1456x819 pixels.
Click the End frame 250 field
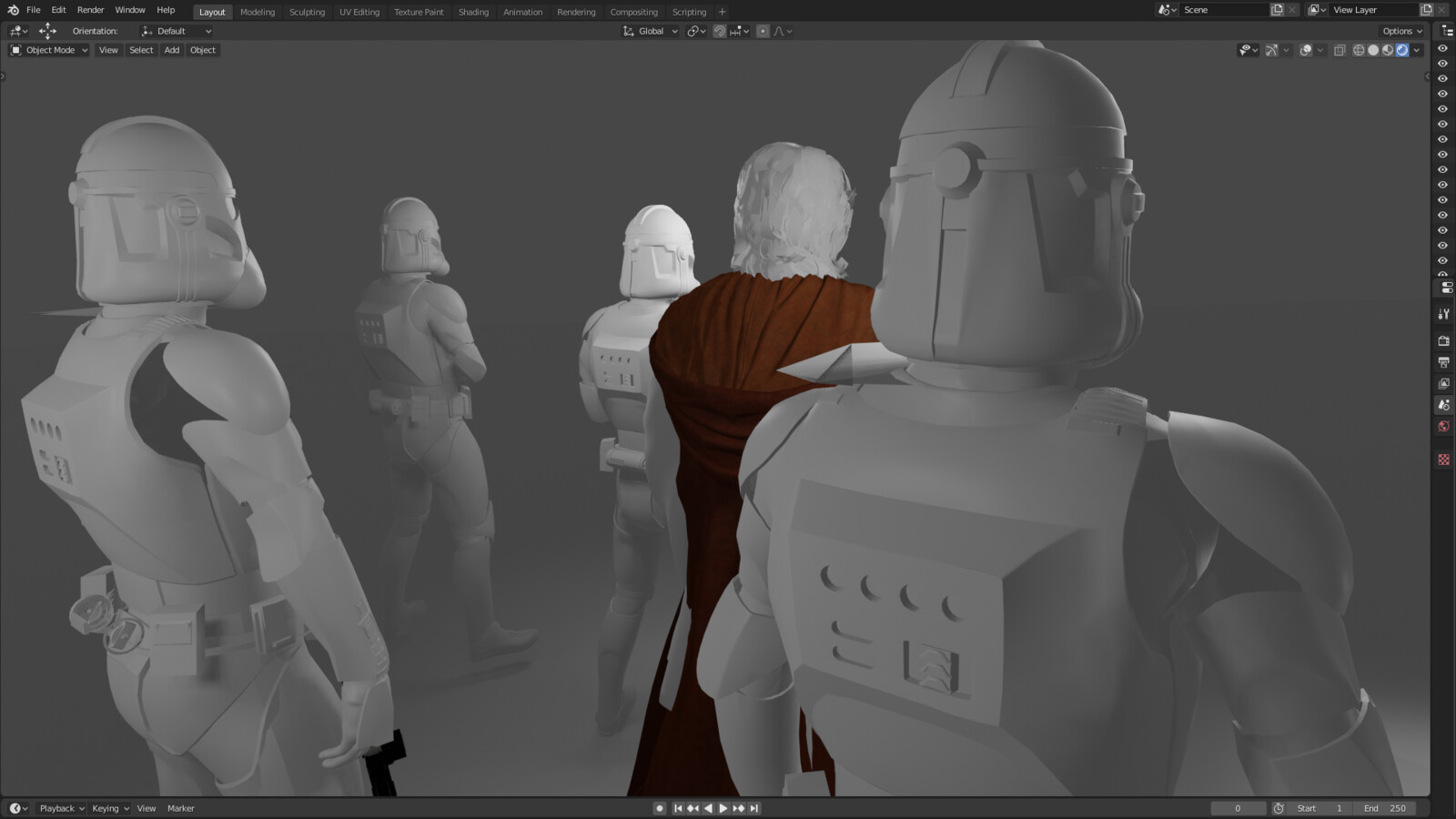pyautogui.click(x=1384, y=808)
